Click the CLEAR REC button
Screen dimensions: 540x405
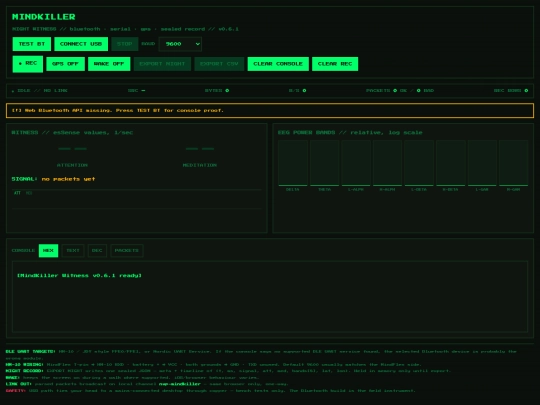coord(335,64)
